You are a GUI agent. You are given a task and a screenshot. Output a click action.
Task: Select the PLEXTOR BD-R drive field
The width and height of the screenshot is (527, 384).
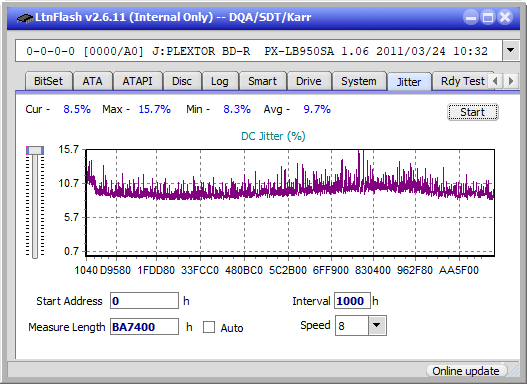[x=258, y=51]
